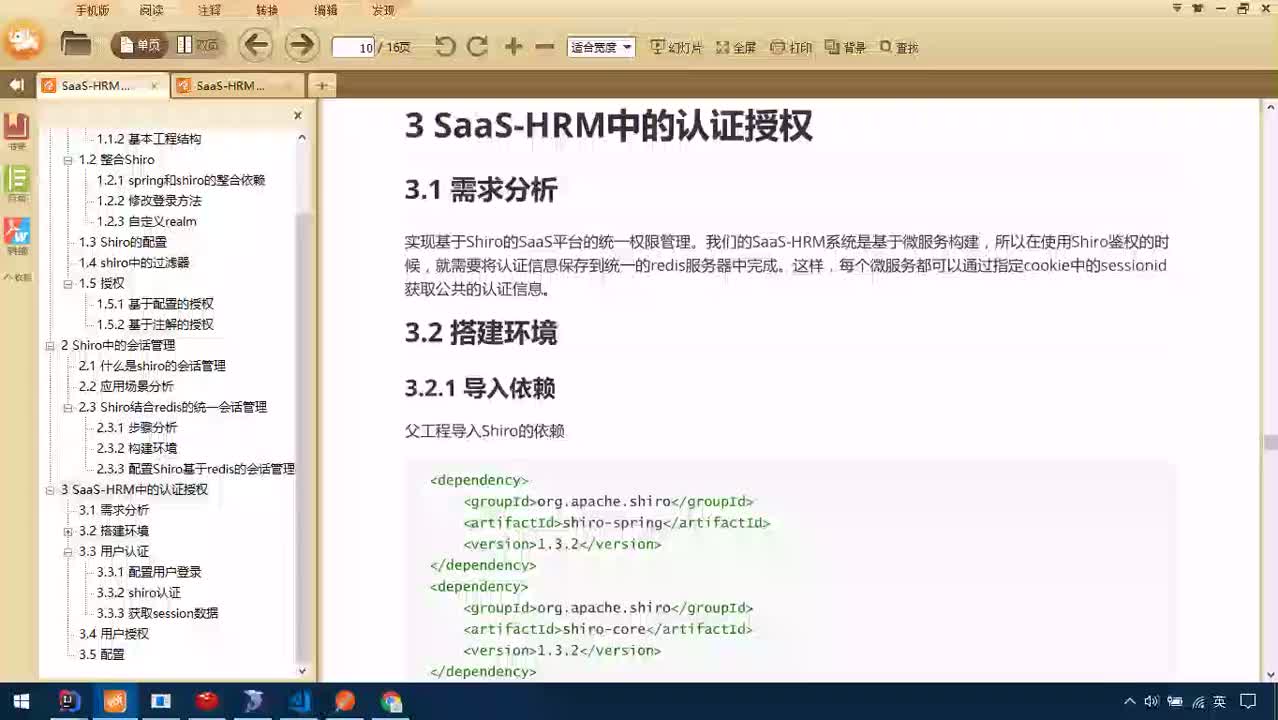Image resolution: width=1278 pixels, height=720 pixels.
Task: Jump to 1.5.1 基于配置的授权
Action: pos(155,304)
